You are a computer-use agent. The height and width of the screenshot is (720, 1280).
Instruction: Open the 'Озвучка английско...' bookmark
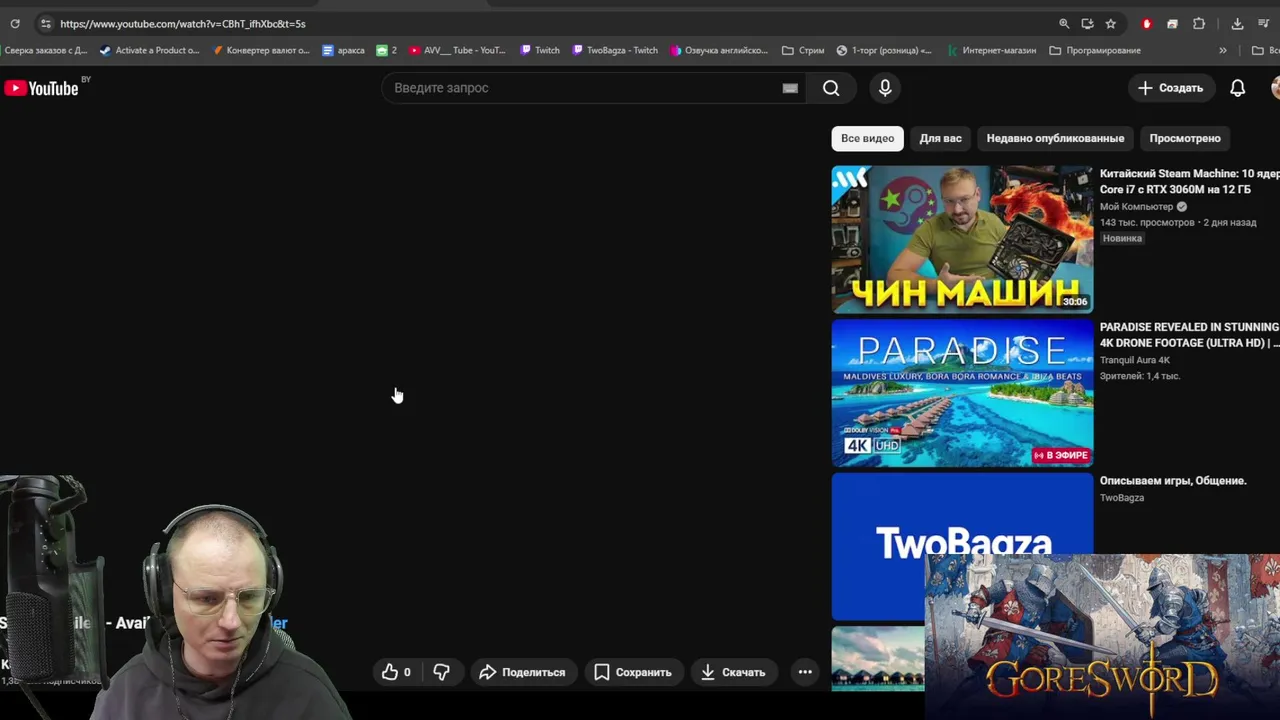pos(719,50)
